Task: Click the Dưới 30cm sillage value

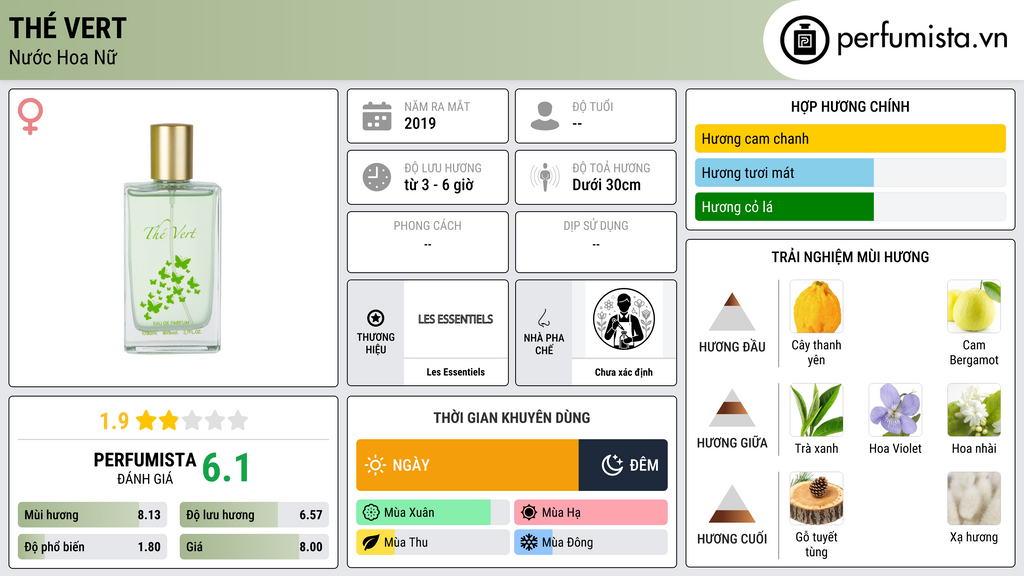Action: [x=607, y=185]
